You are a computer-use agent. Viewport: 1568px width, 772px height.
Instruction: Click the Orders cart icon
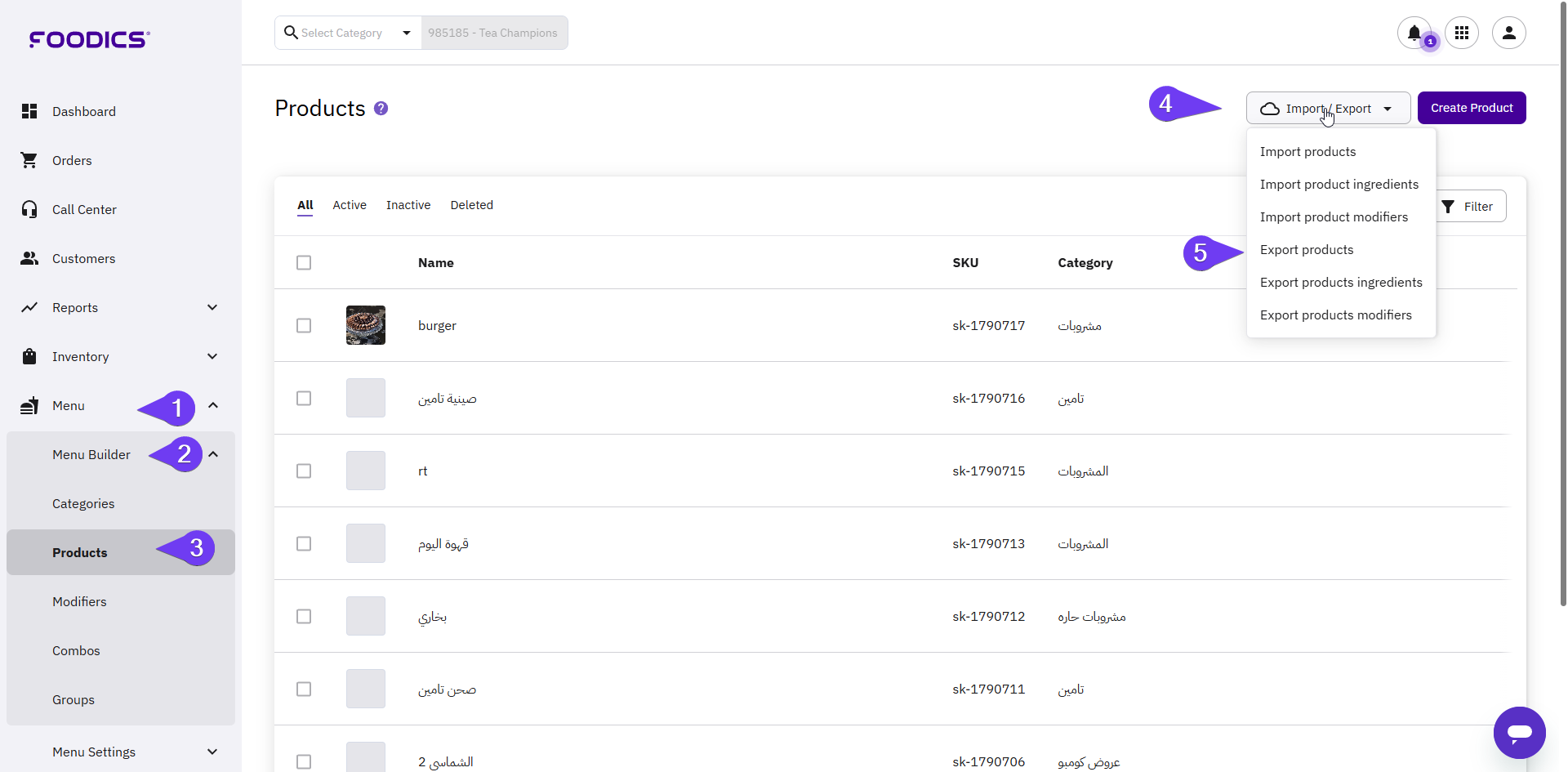(29, 160)
